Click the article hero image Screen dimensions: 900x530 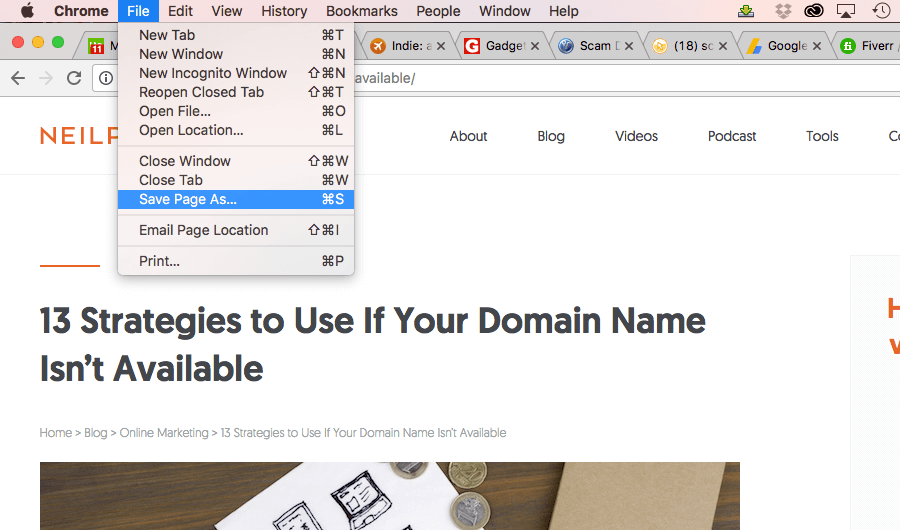click(x=390, y=496)
